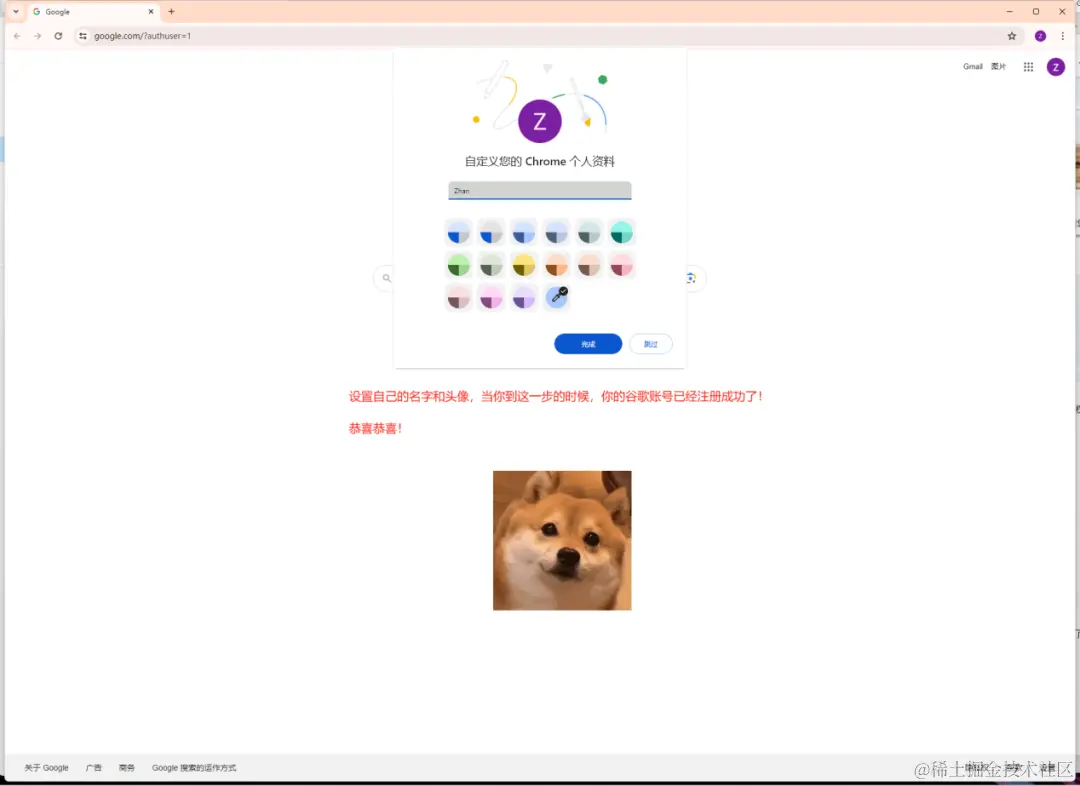Go forward using the forward arrow
Viewport: 1080px width, 786px height.
37,36
